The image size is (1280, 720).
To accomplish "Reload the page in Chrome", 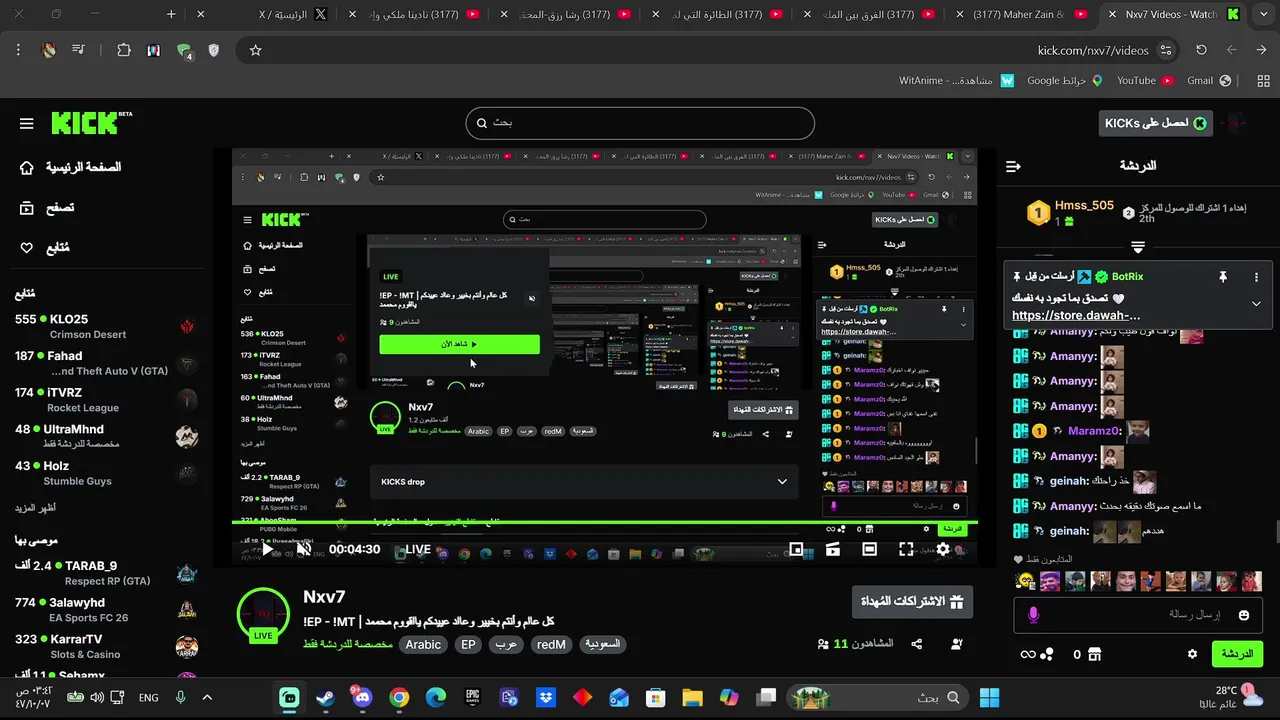I will (x=1201, y=50).
